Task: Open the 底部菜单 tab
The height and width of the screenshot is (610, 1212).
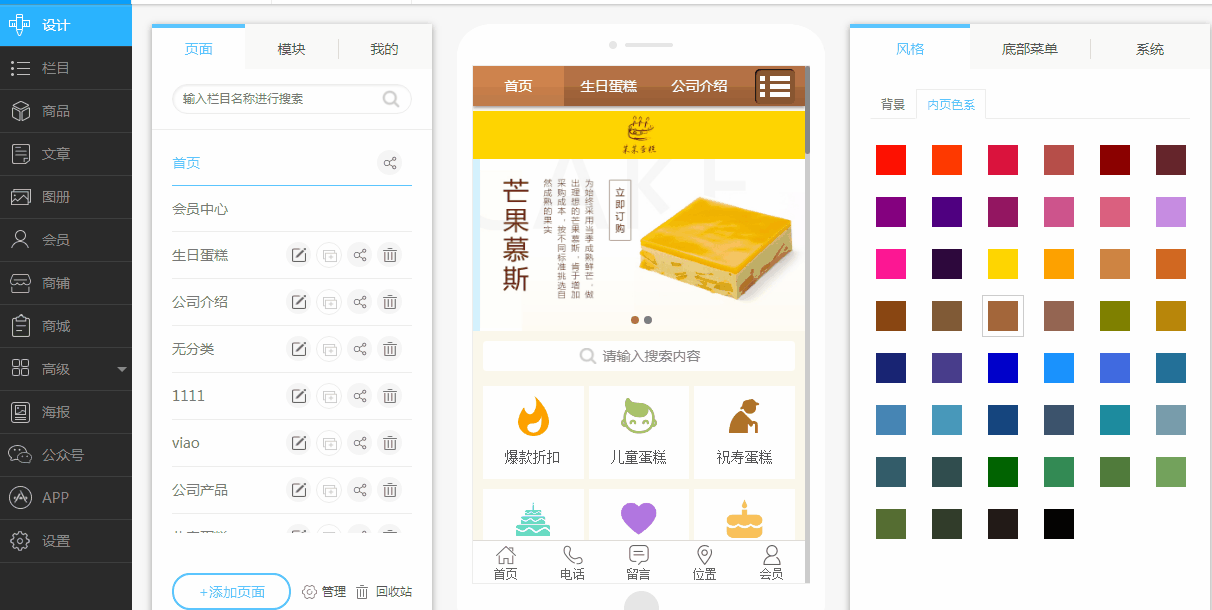Action: (x=1029, y=49)
